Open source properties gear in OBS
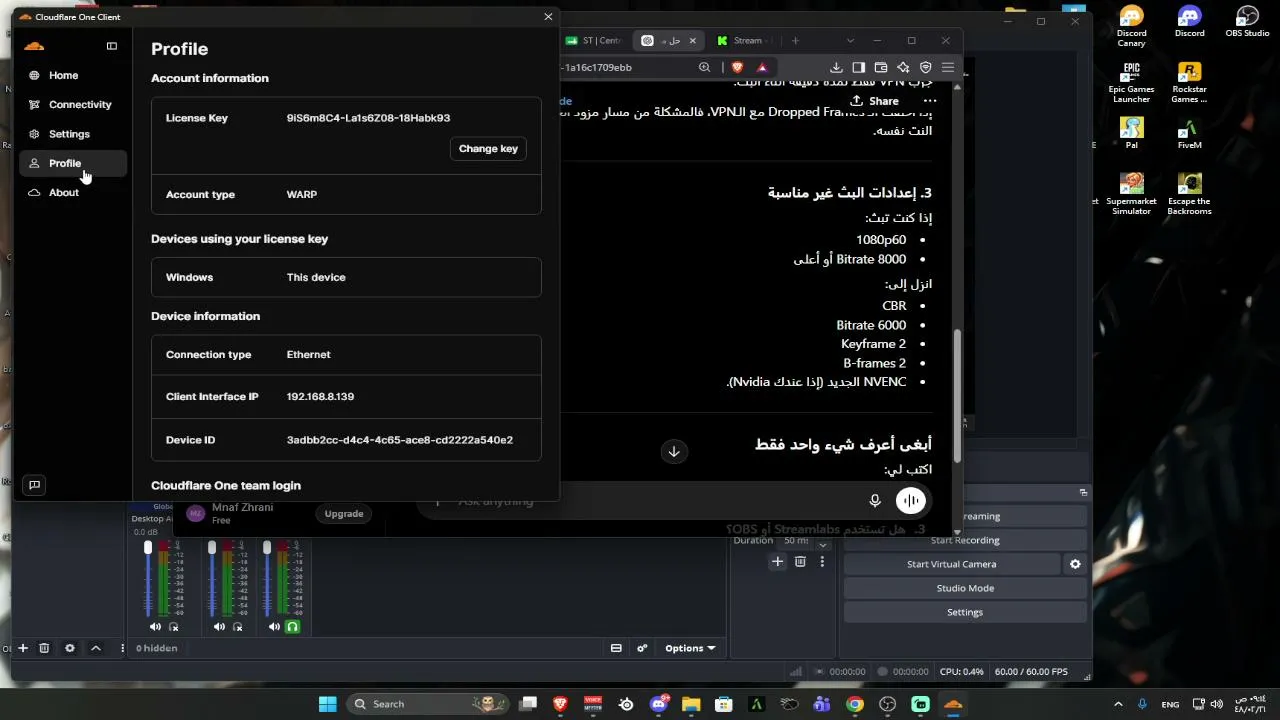1280x720 pixels. 70,648
